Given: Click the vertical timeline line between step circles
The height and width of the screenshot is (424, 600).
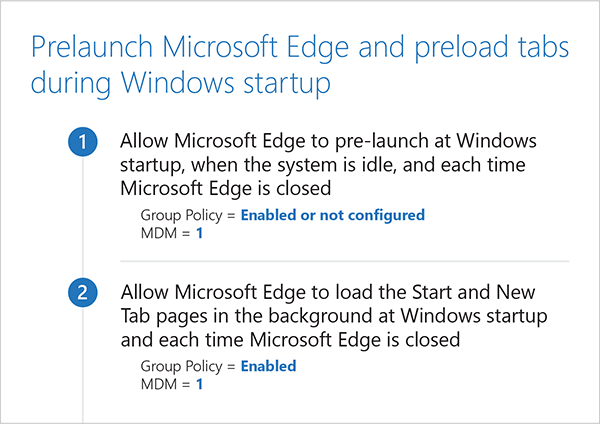Looking at the screenshot, I should [82, 220].
